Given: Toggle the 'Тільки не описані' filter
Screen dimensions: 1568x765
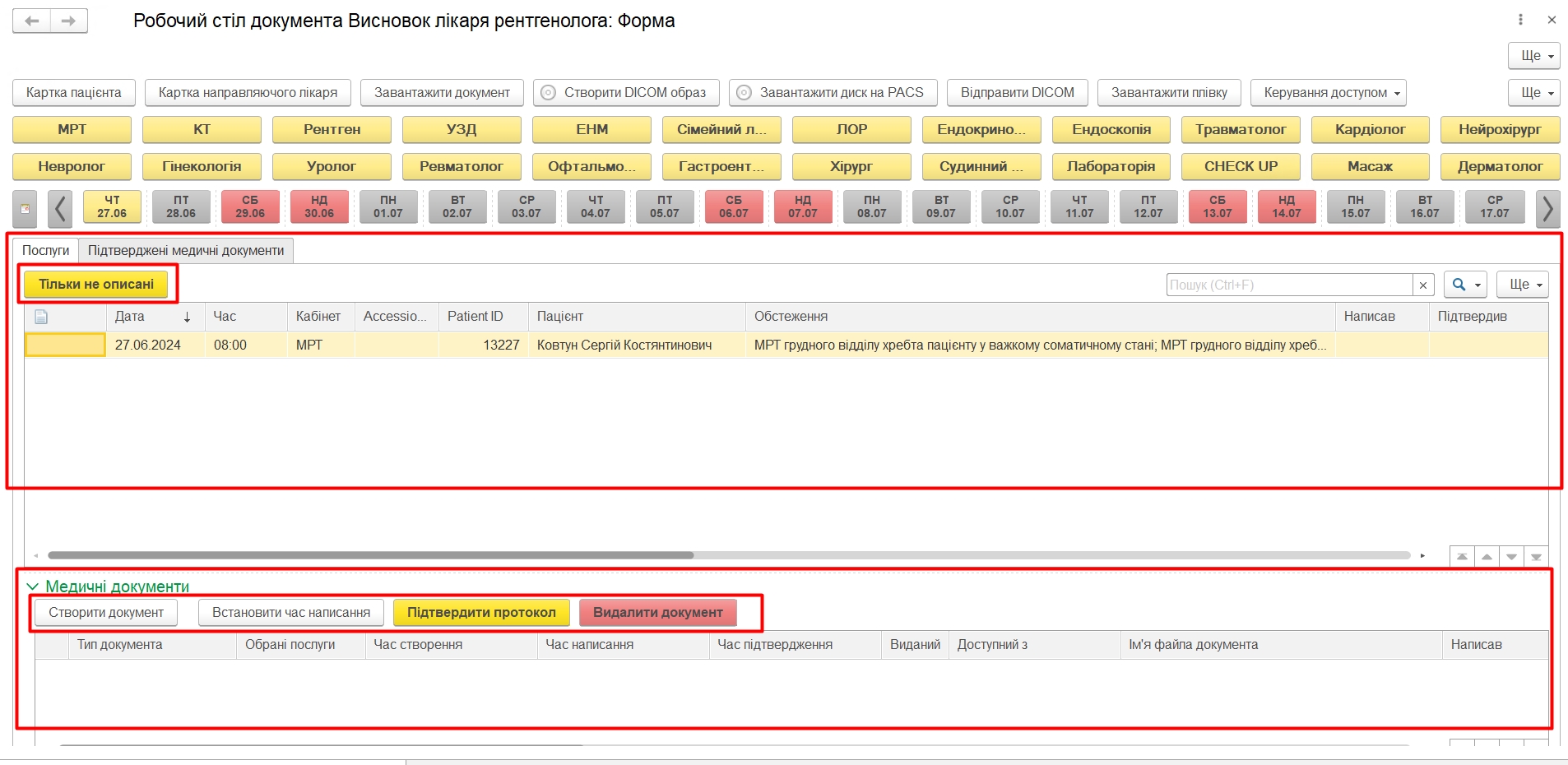Looking at the screenshot, I should pyautogui.click(x=96, y=285).
